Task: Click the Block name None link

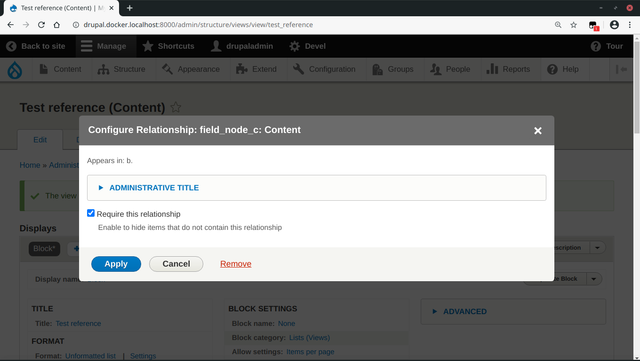Action: (x=287, y=323)
